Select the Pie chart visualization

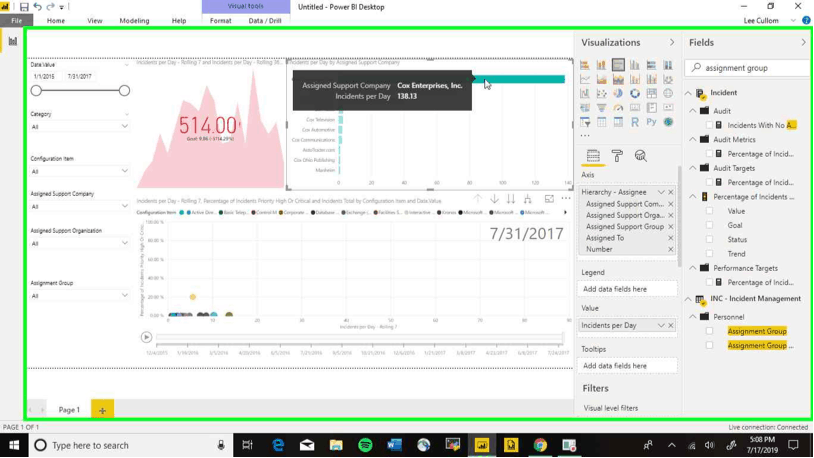pos(618,93)
